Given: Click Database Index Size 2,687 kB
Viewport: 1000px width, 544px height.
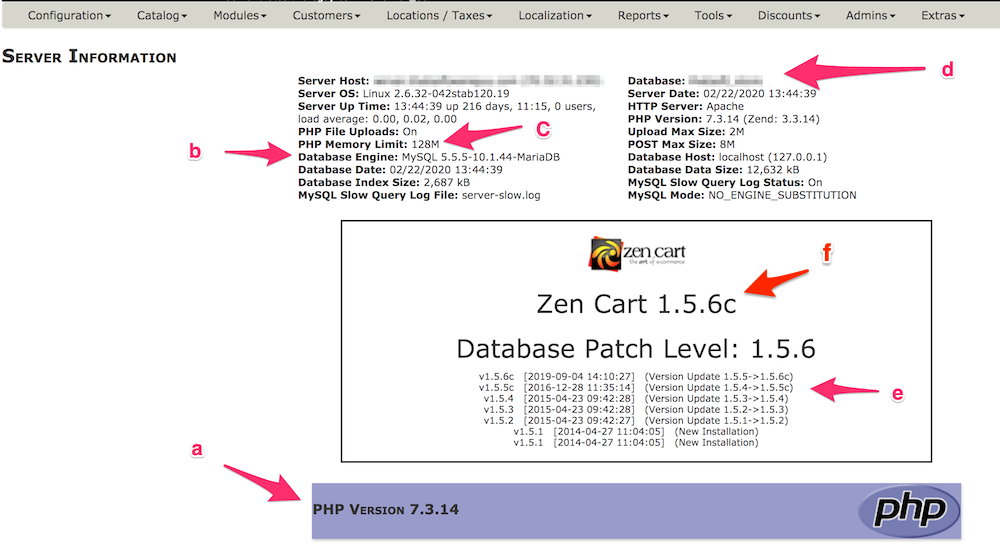Looking at the screenshot, I should (384, 183).
